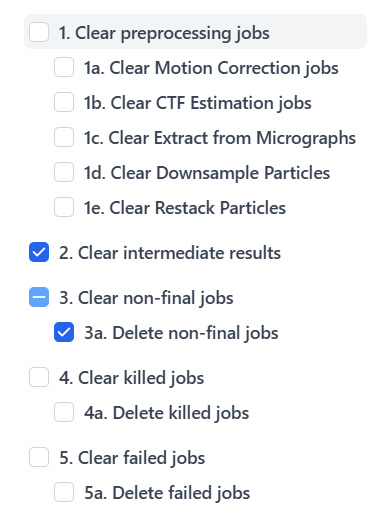
Task: Click '1c. Clear Extract from Micrographs' text
Action: pos(220,138)
